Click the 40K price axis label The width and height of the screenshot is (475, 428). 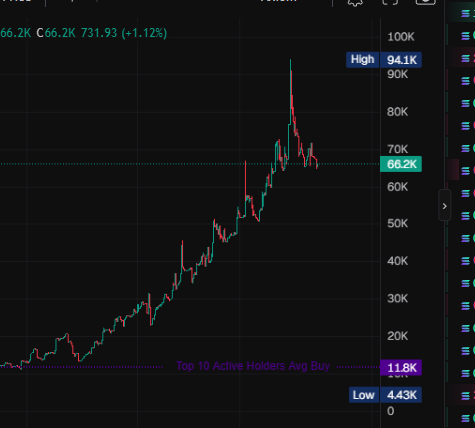(x=397, y=261)
